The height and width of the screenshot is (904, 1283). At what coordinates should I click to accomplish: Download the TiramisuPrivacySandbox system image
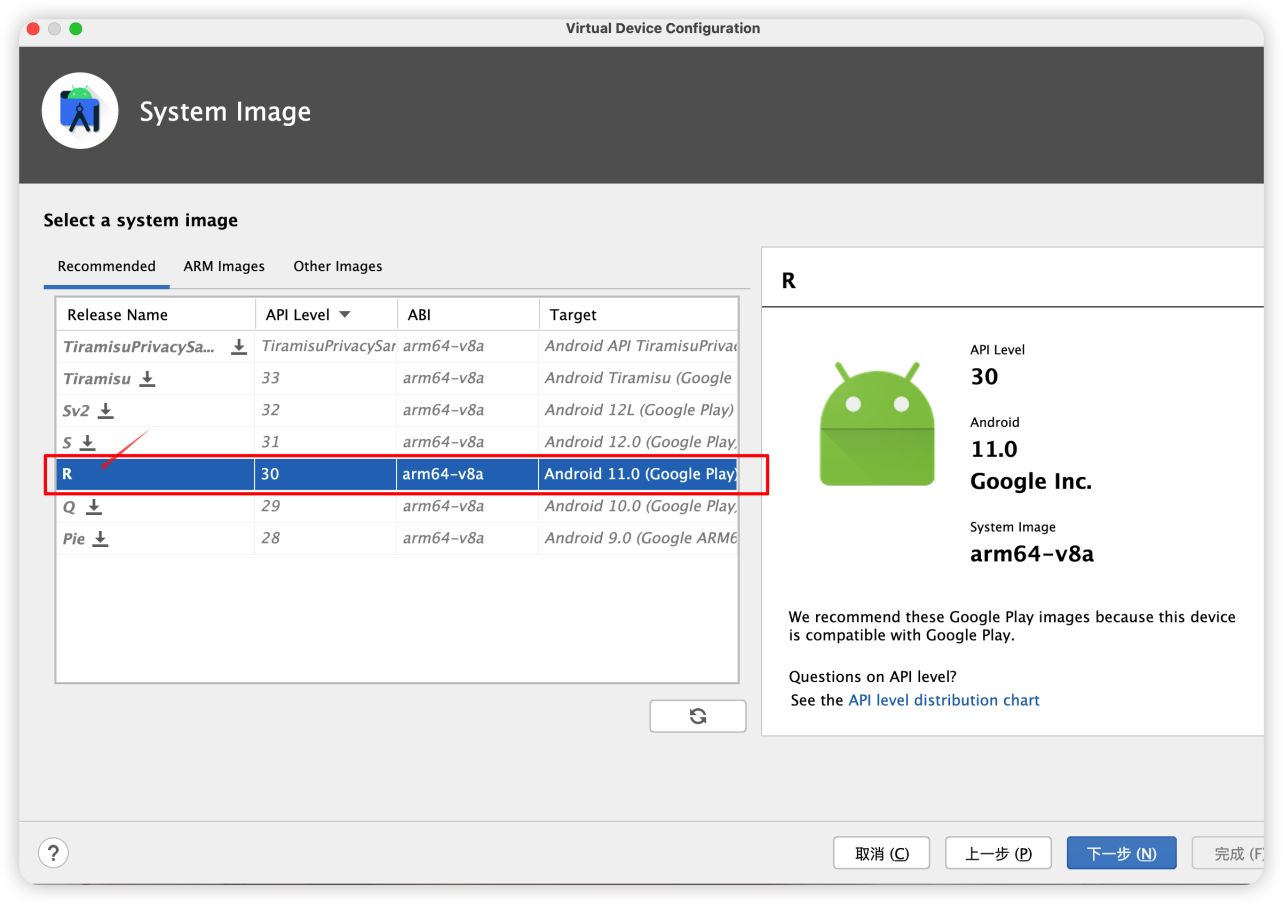pos(239,347)
